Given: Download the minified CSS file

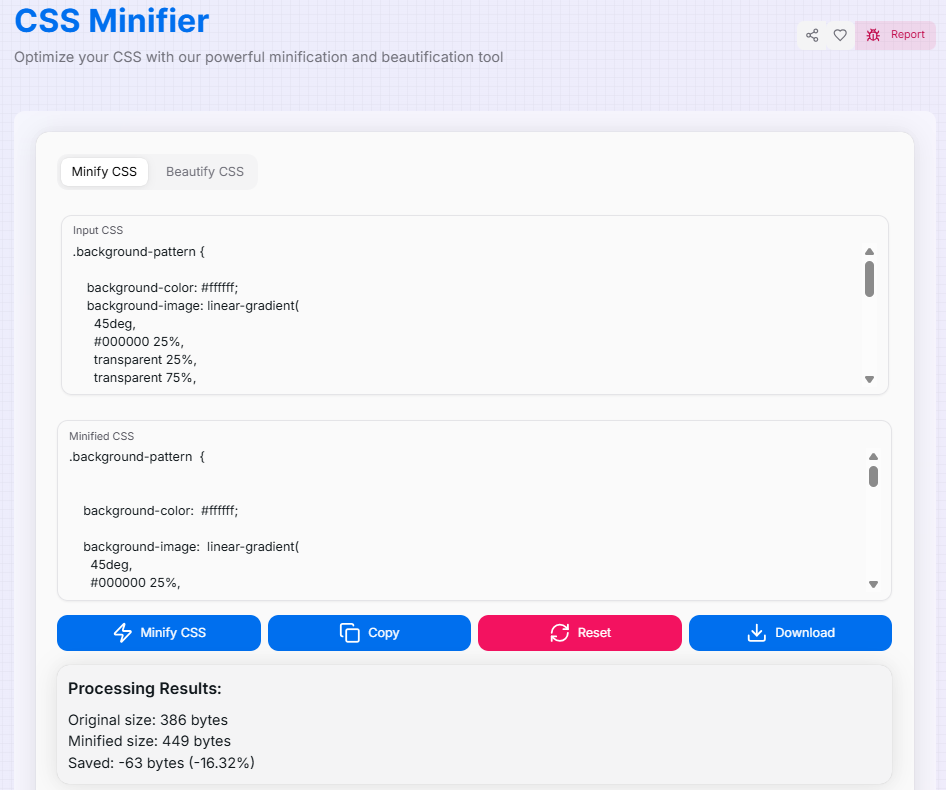Looking at the screenshot, I should (790, 633).
